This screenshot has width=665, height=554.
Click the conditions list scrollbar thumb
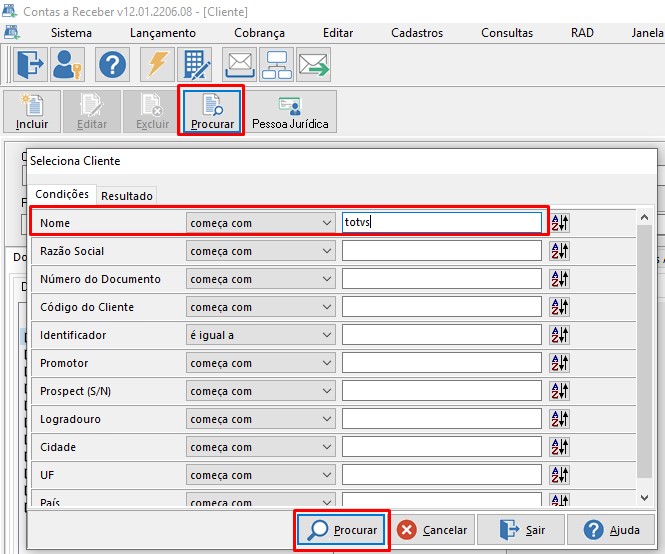point(645,351)
